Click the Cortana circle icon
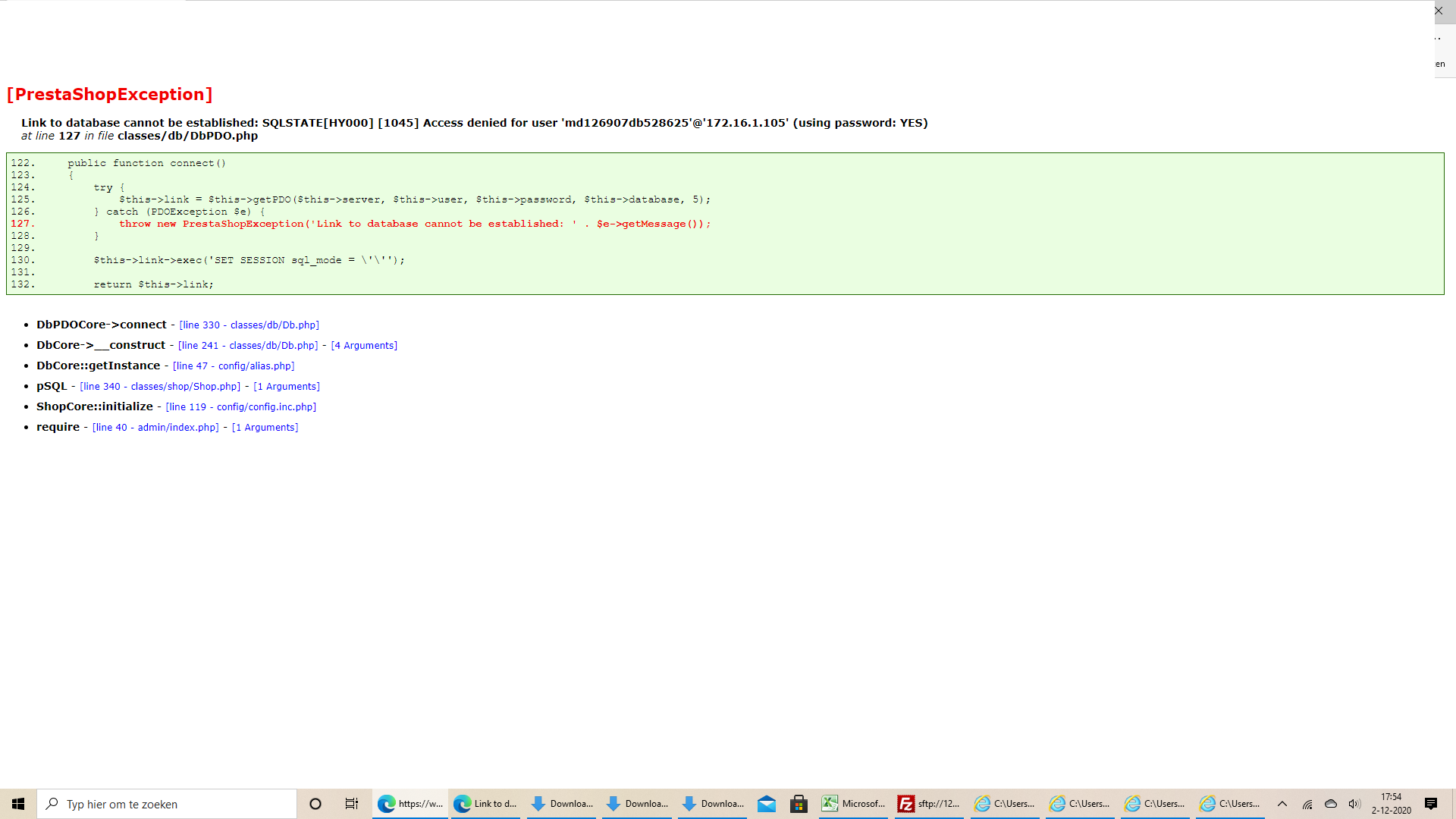1456x819 pixels. click(315, 804)
